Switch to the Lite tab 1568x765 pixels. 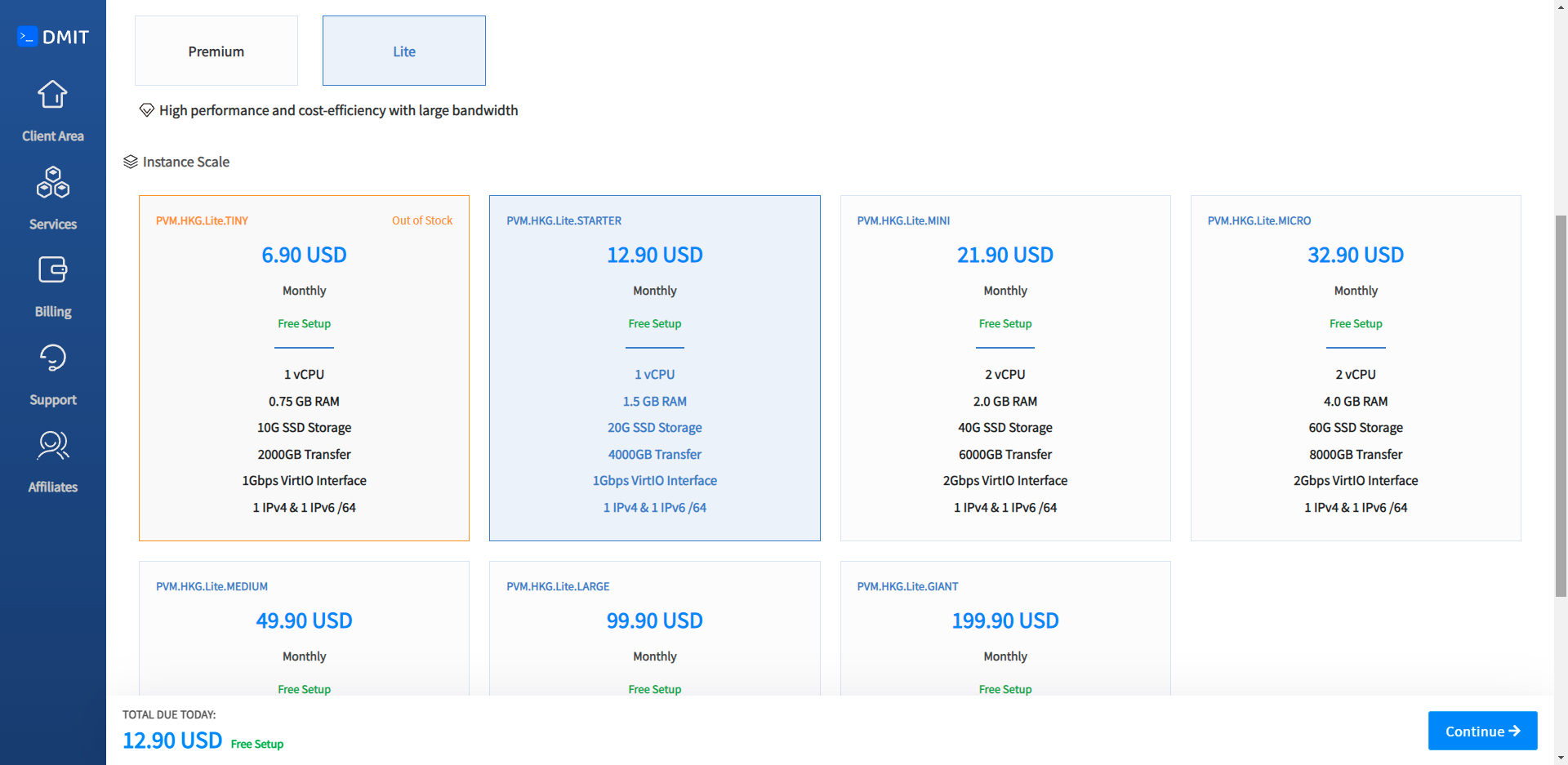point(404,51)
